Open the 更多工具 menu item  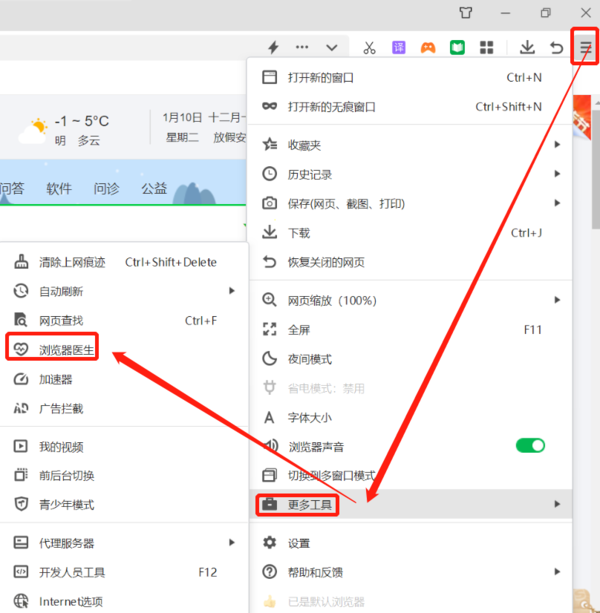pos(310,504)
